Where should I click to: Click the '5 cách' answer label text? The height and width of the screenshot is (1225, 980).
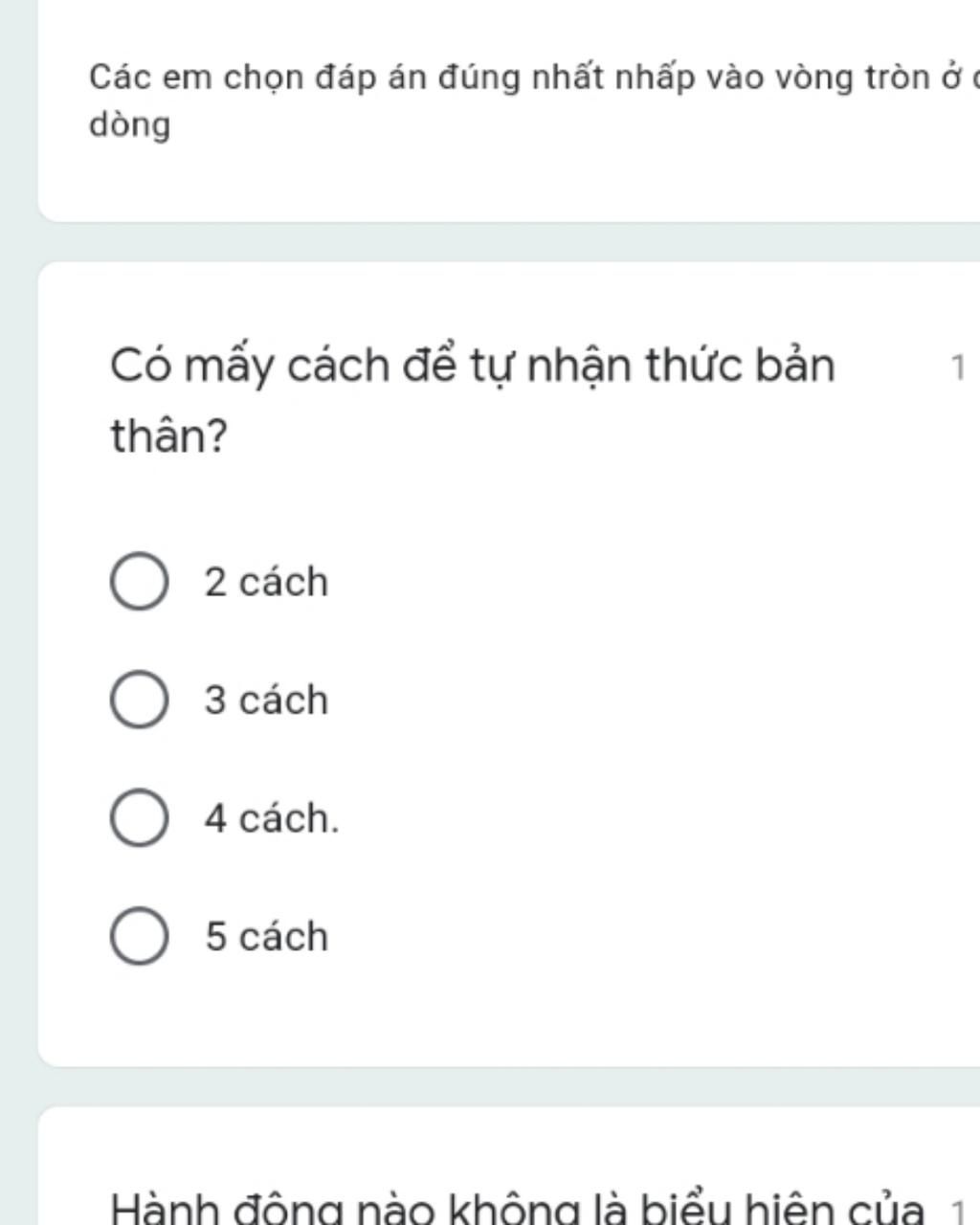(266, 937)
